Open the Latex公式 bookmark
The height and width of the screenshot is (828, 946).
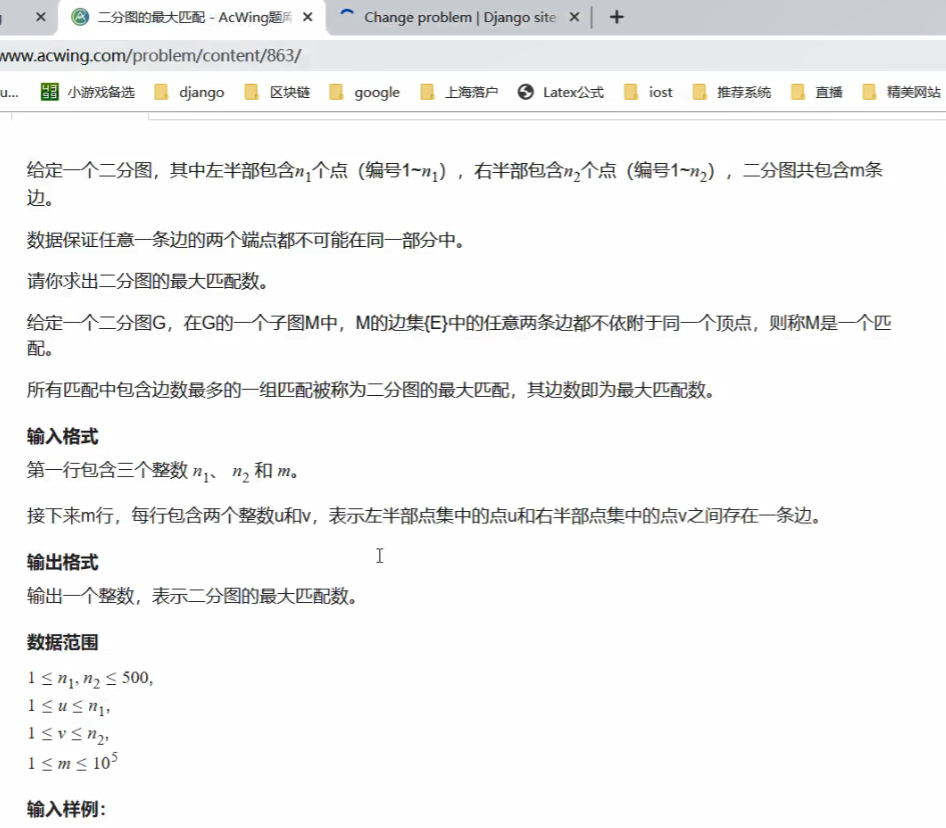pos(561,92)
